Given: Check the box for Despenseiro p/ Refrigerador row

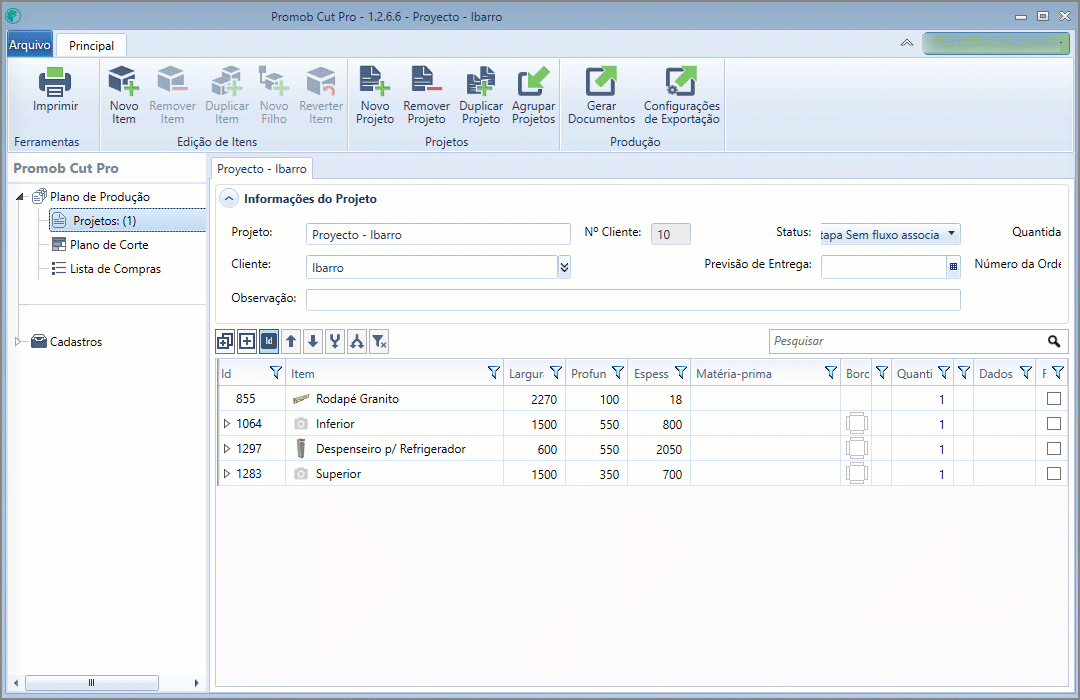Looking at the screenshot, I should click(x=1054, y=449).
